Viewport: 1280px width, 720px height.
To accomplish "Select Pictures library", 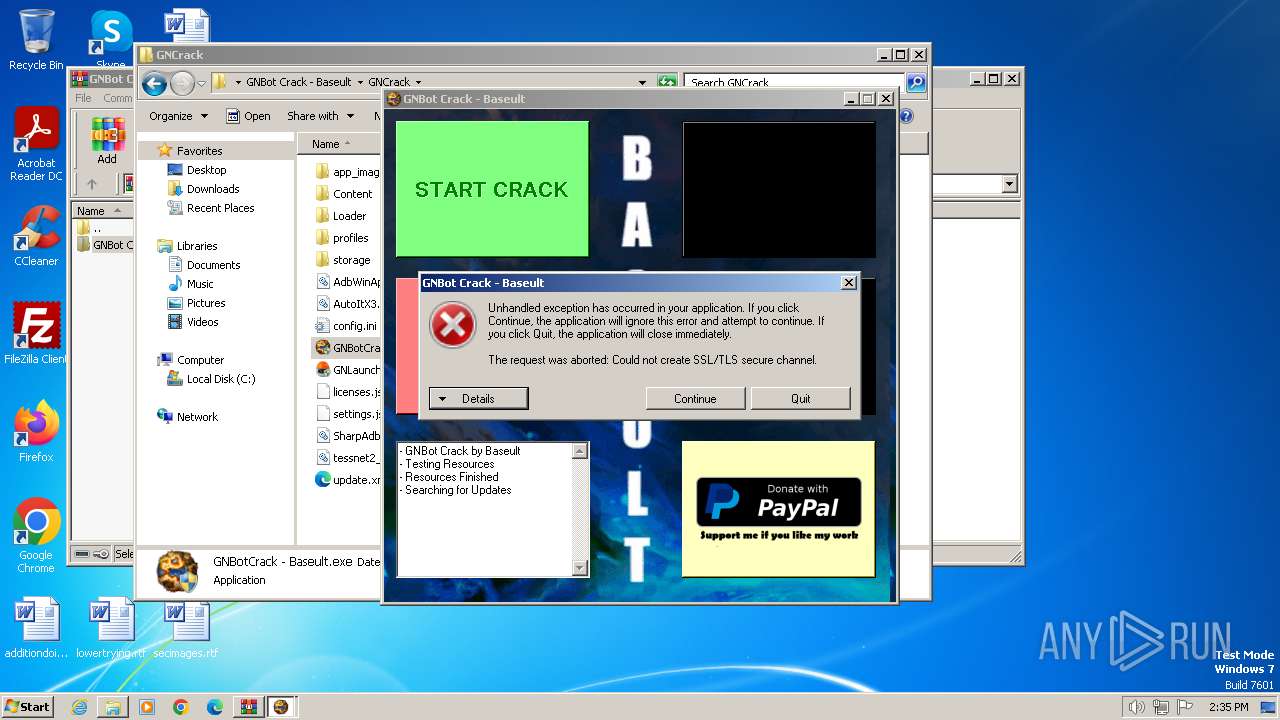I will [205, 303].
